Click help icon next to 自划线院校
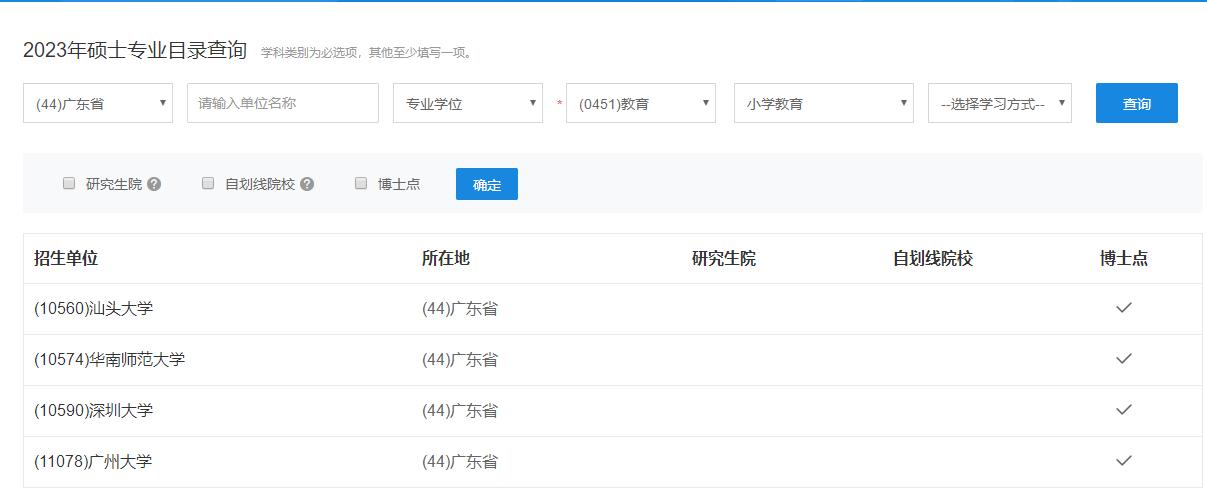Screen dimensions: 1207x496 click(x=307, y=184)
